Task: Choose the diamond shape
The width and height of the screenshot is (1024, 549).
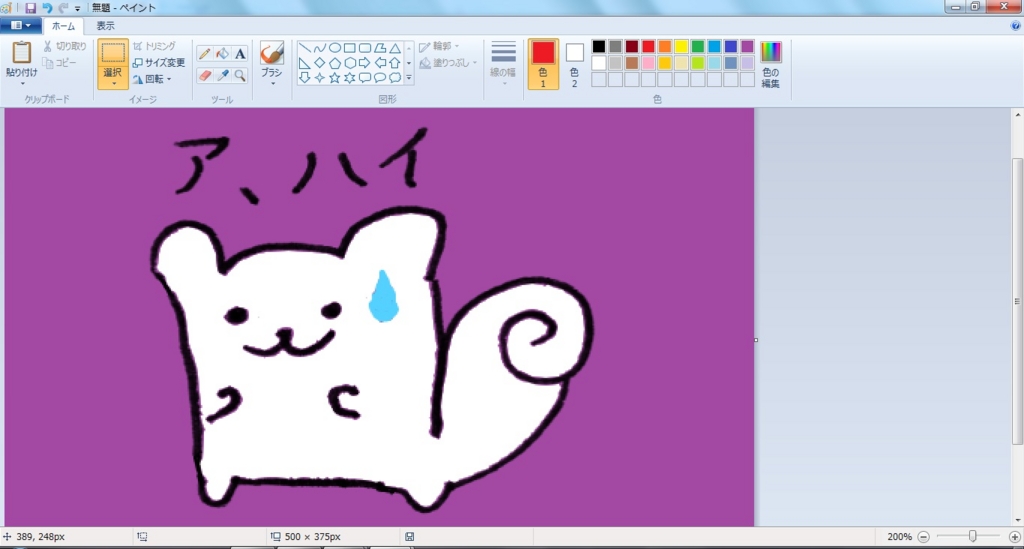Action: pyautogui.click(x=319, y=63)
